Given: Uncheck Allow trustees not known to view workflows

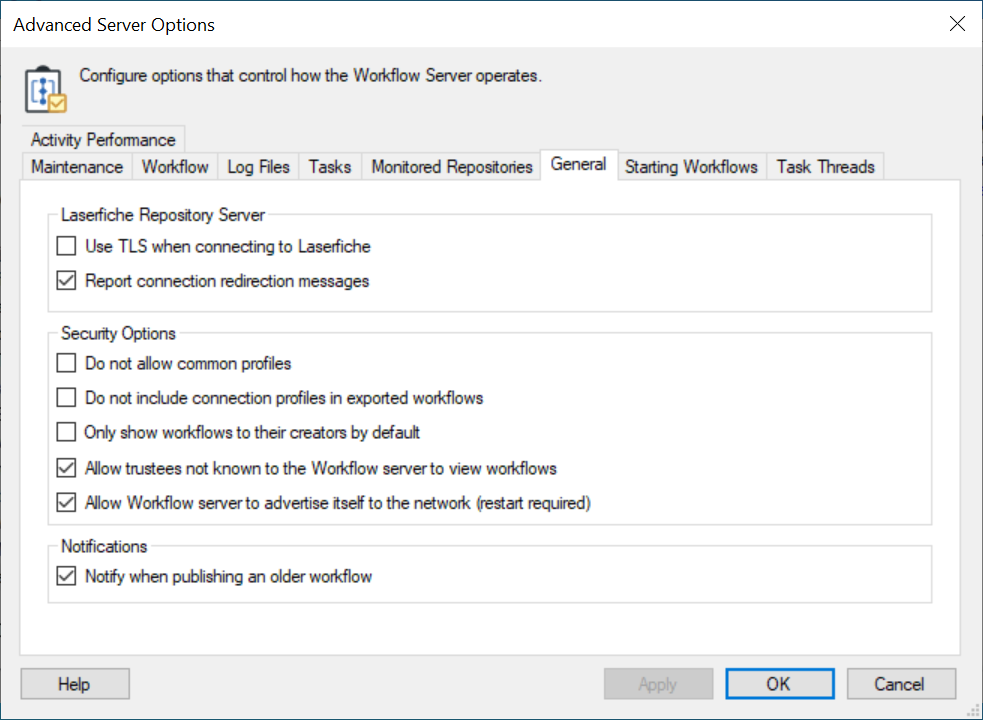Looking at the screenshot, I should (67, 468).
